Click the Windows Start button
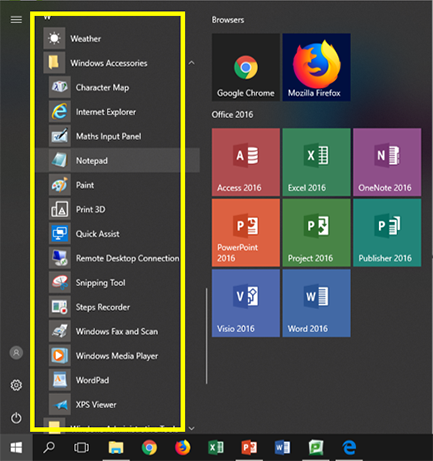Viewport: 433px width, 461px height. (16, 447)
